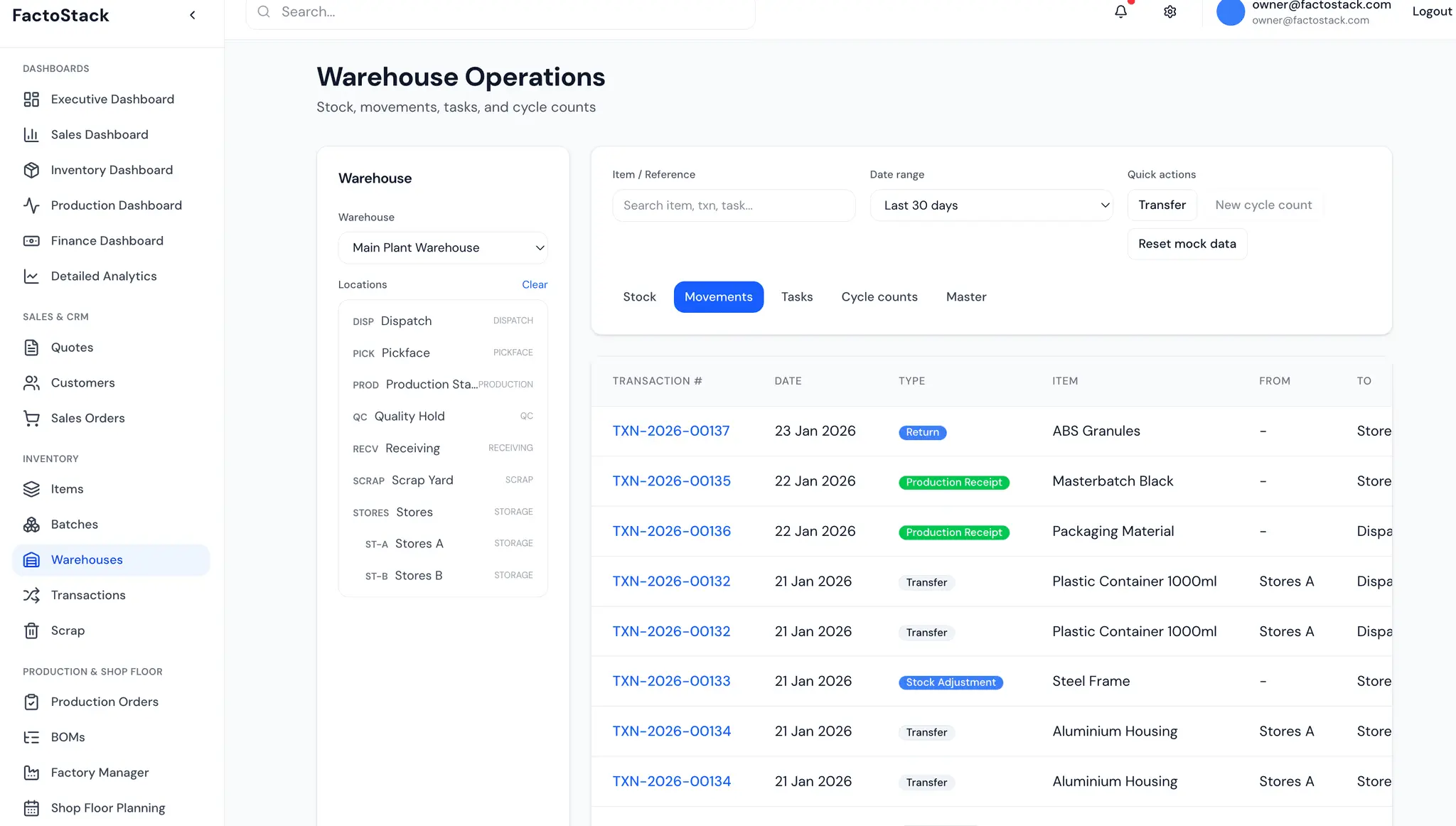Click the Items layers icon
This screenshot has height=826, width=1456.
[x=31, y=489]
